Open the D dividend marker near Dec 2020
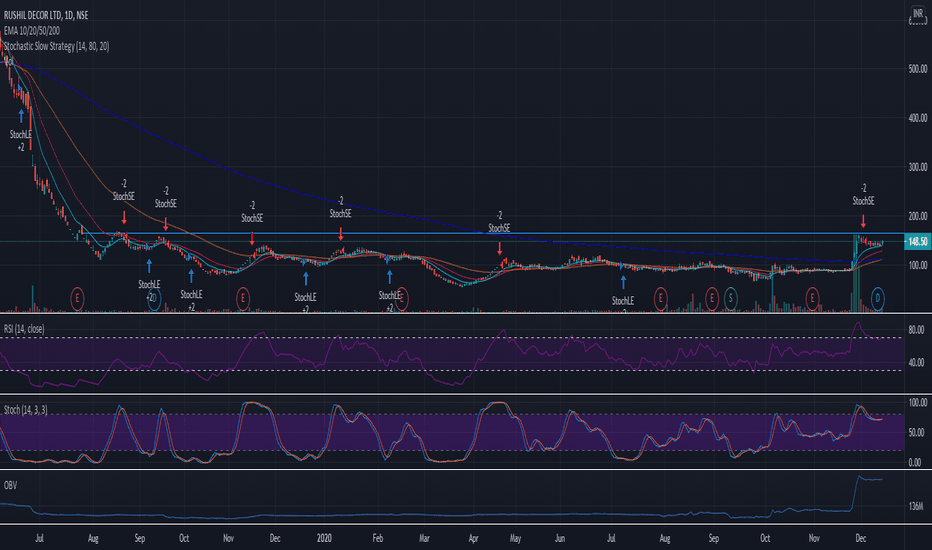 [x=877, y=298]
